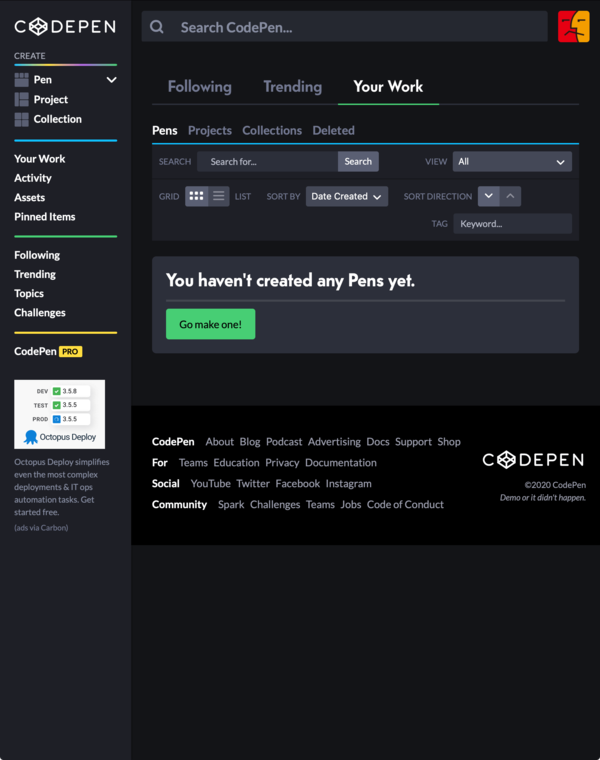Open Topics in the sidebar
Screen dimensions: 600x760
[x=29, y=294]
